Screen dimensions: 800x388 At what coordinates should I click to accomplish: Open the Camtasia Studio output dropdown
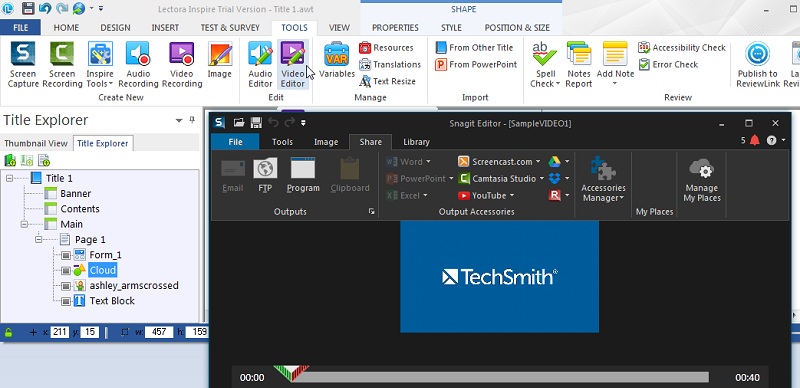coord(541,179)
